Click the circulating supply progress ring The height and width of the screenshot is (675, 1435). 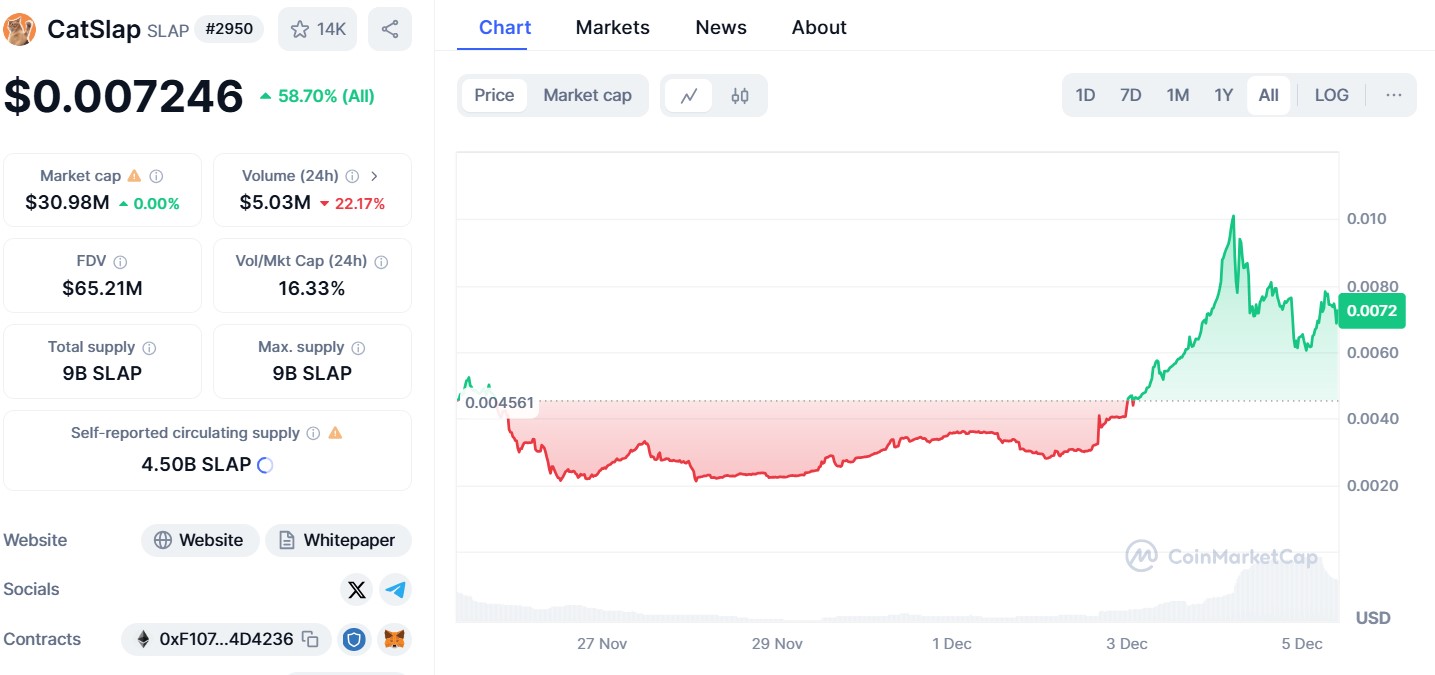pyautogui.click(x=265, y=465)
